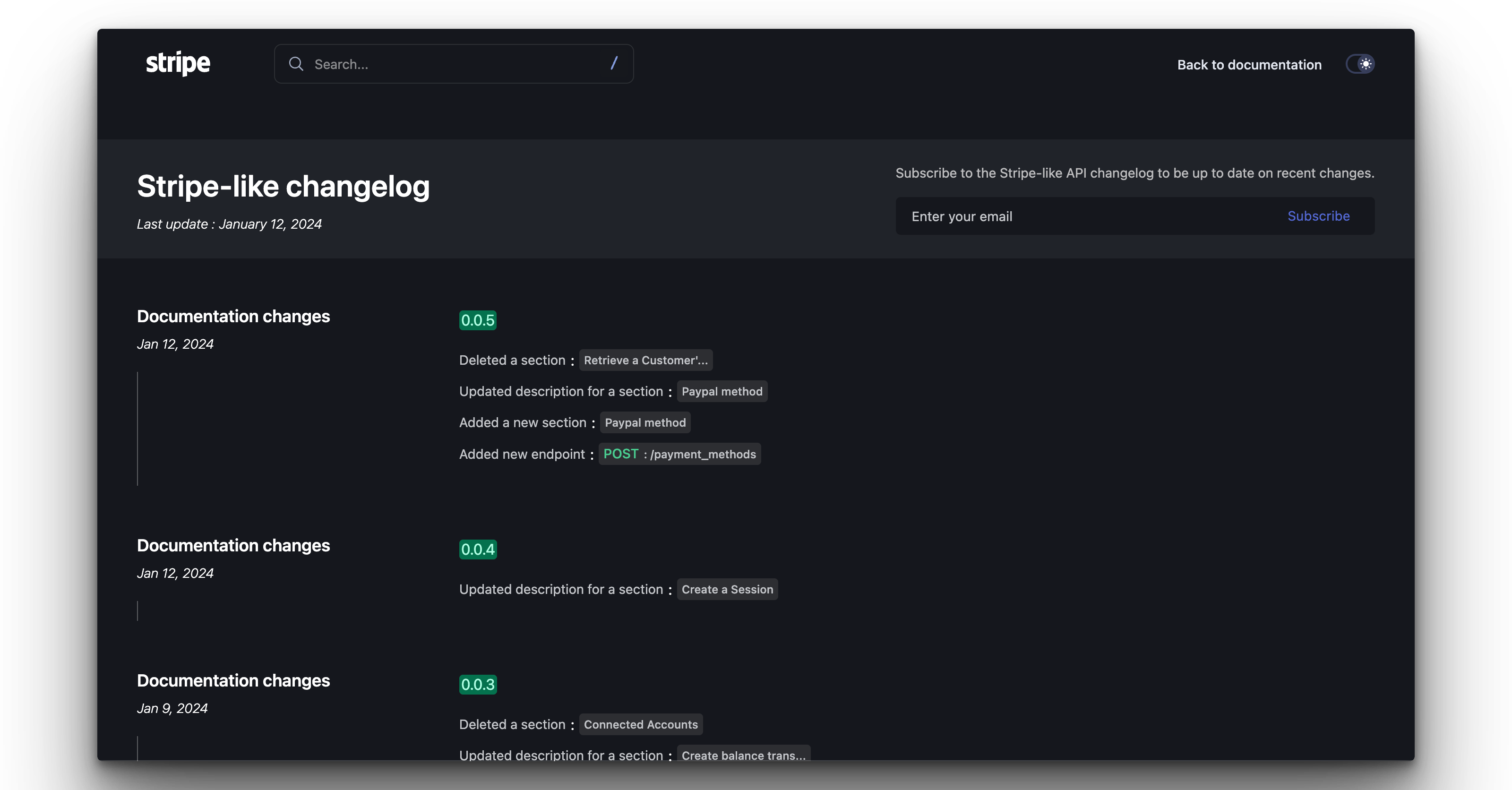Open the Back to documentation link

(1249, 65)
